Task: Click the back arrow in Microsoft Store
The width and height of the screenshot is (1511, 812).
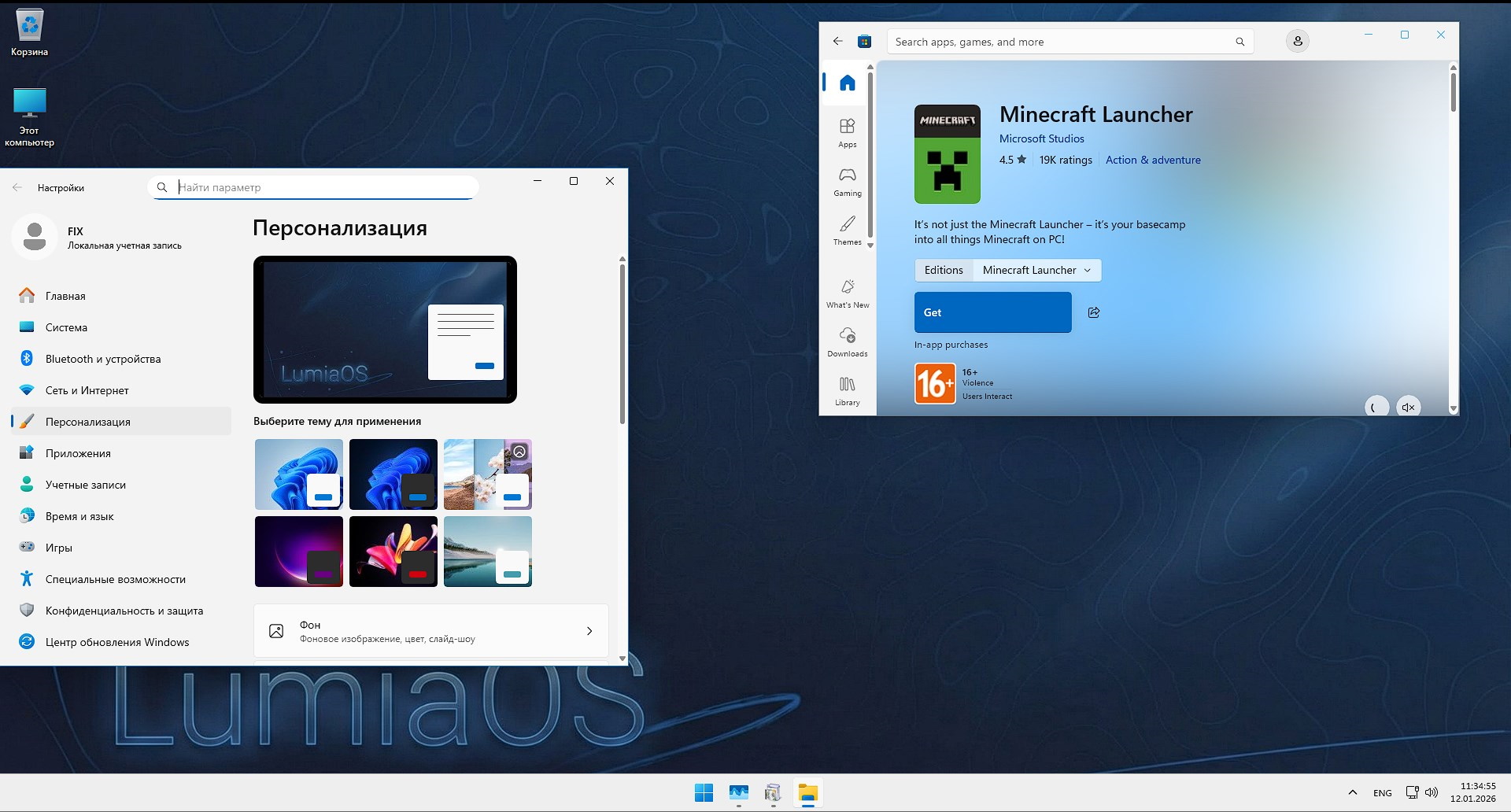Action: [837, 41]
